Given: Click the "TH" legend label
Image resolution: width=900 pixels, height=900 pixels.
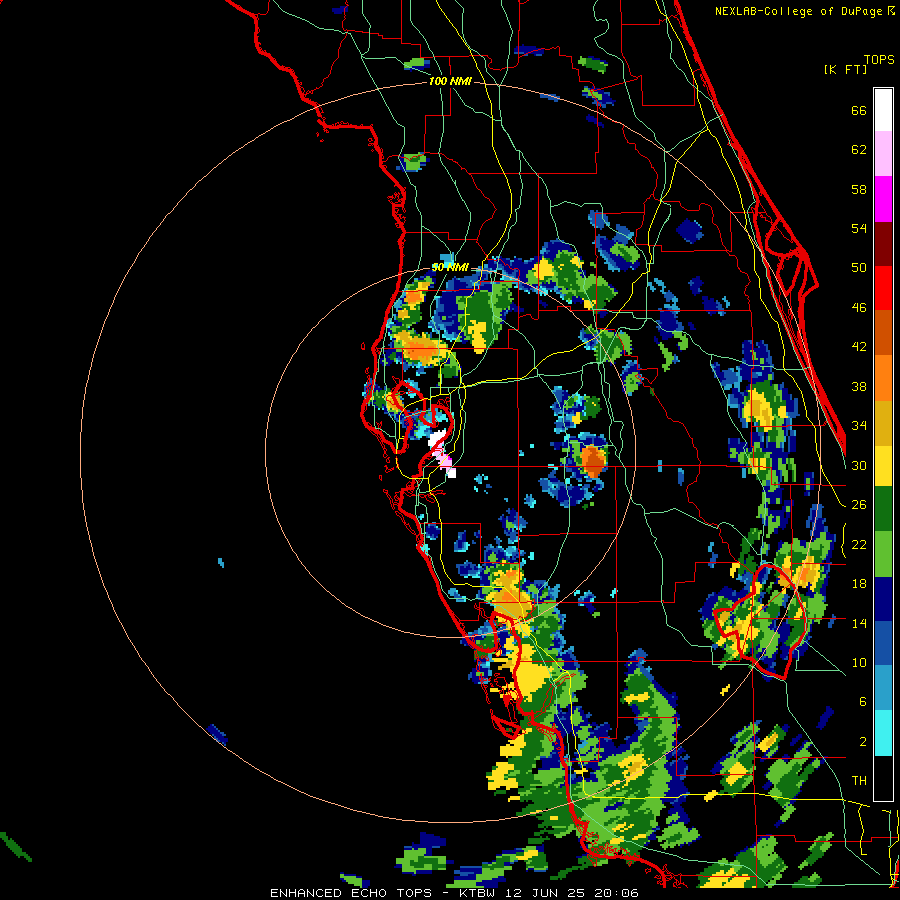Looking at the screenshot, I should pyautogui.click(x=859, y=781).
